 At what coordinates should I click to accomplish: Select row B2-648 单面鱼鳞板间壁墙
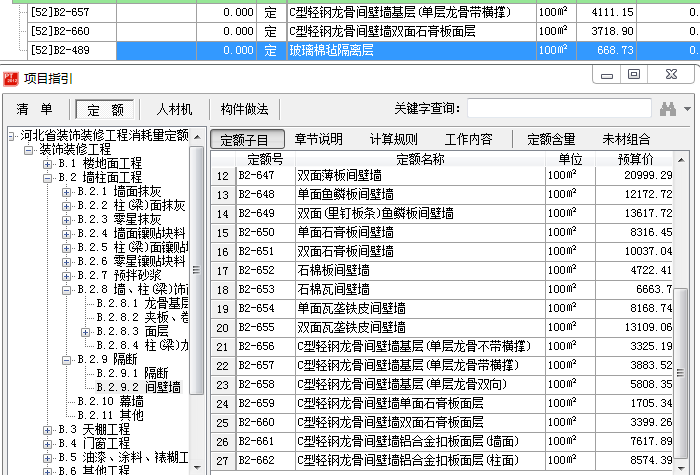(442, 195)
